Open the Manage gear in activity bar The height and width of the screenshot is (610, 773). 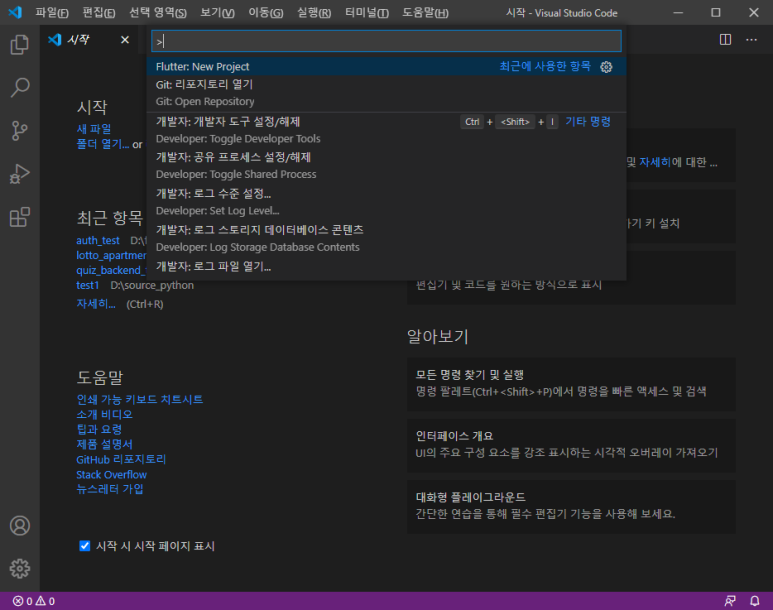(20, 569)
